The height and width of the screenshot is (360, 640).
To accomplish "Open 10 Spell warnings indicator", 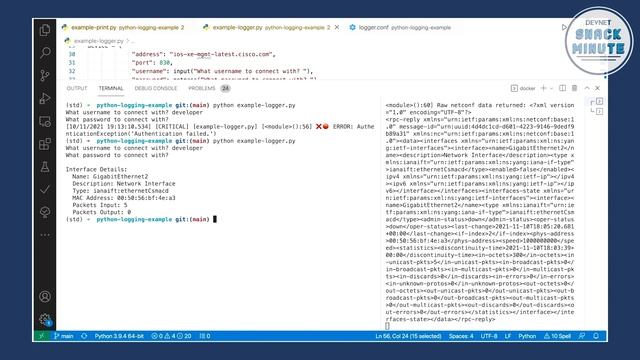I will [x=557, y=336].
